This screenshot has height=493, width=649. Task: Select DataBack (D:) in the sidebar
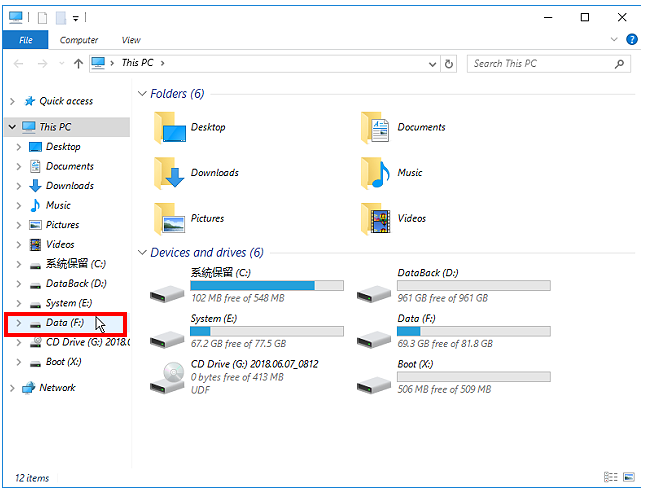[76, 284]
